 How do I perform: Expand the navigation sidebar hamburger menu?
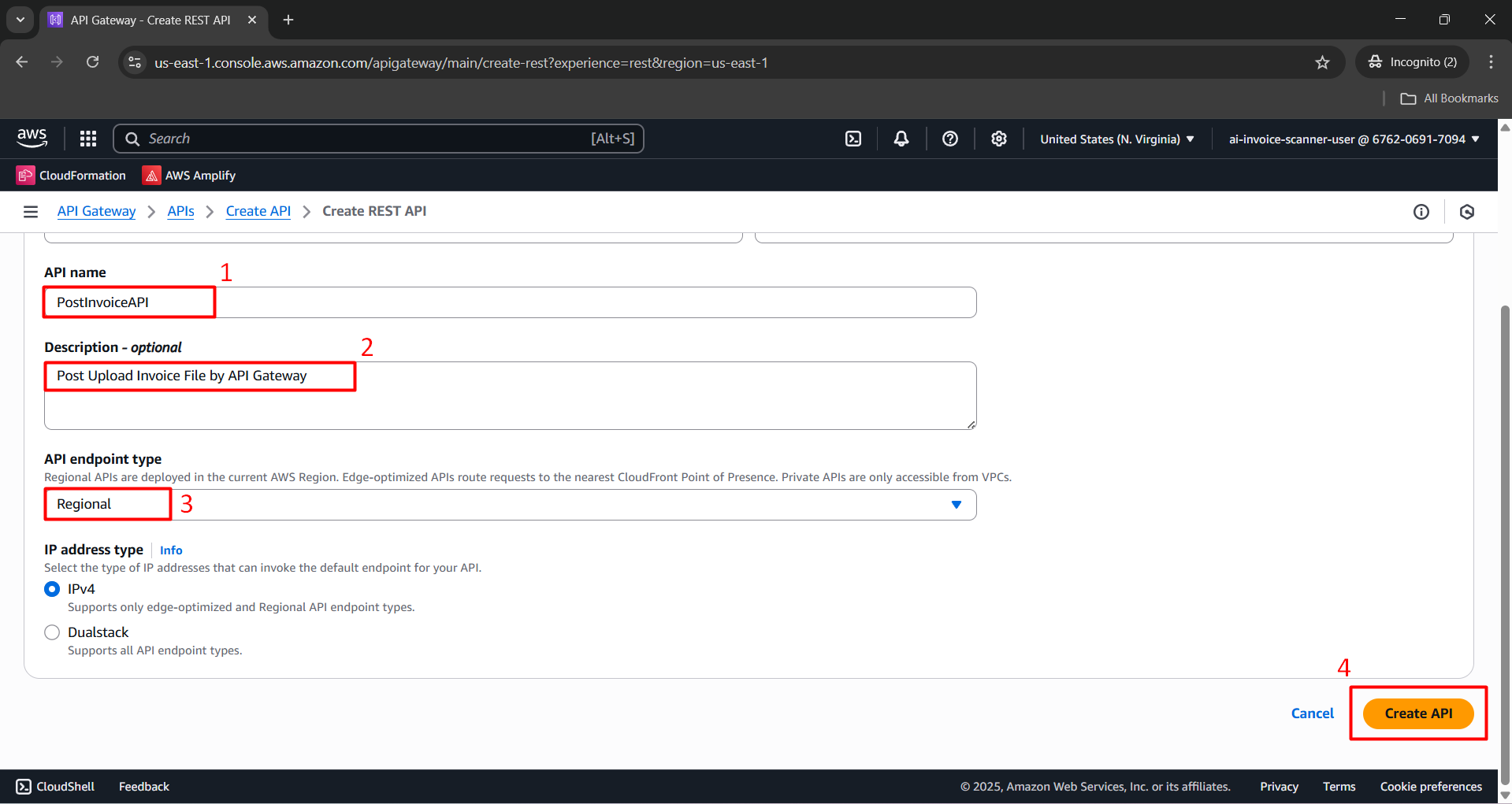pyautogui.click(x=30, y=211)
